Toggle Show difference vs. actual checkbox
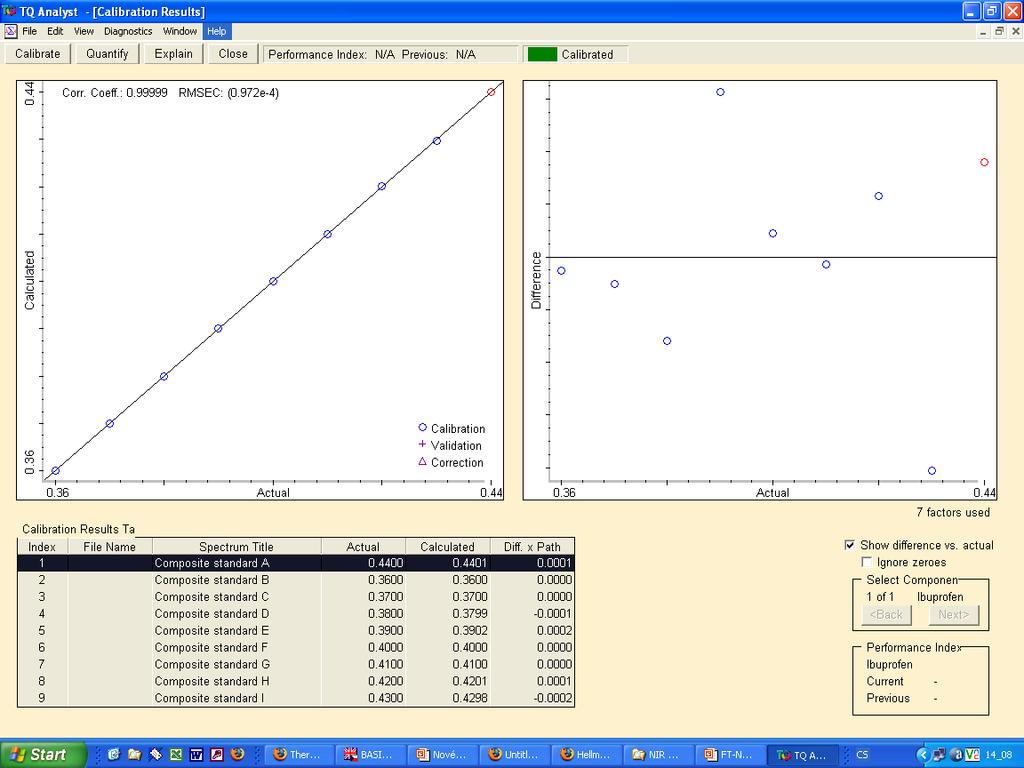 pos(849,545)
